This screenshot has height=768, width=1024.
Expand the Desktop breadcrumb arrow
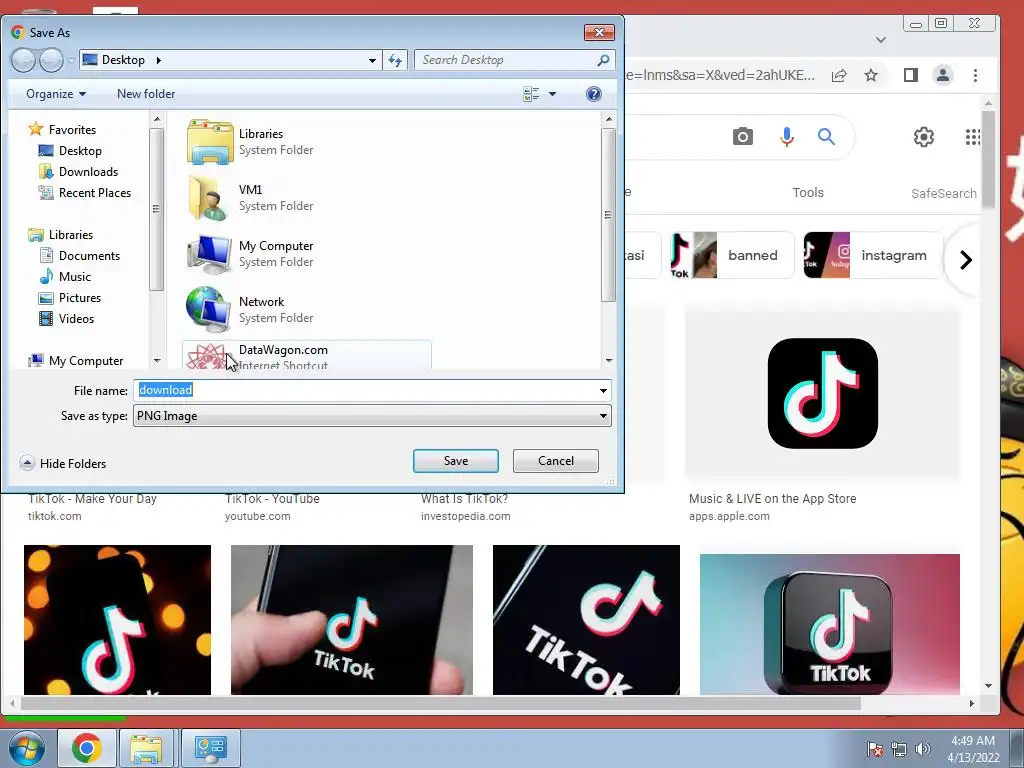pyautogui.click(x=159, y=60)
